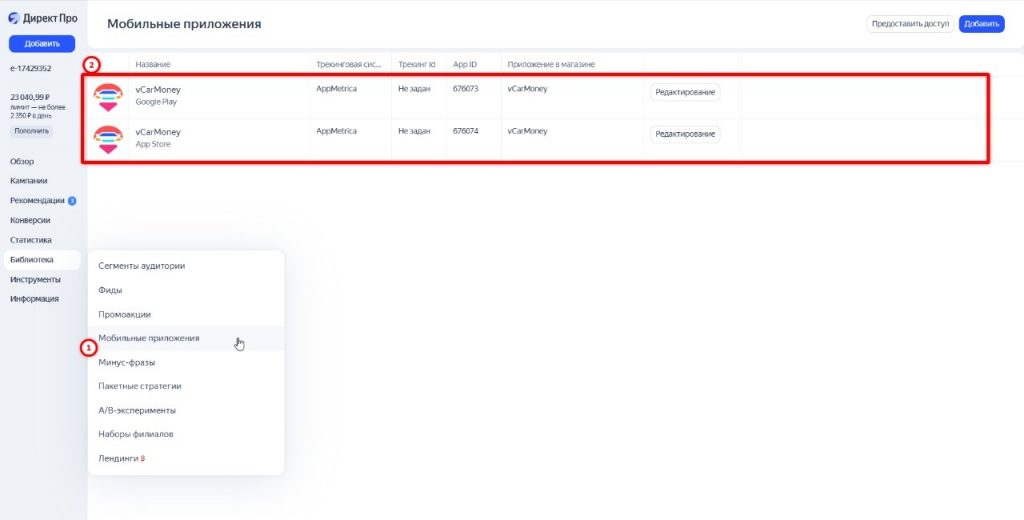1024x520 pixels.
Task: Open the Инструменты sidebar section
Action: click(x=35, y=279)
